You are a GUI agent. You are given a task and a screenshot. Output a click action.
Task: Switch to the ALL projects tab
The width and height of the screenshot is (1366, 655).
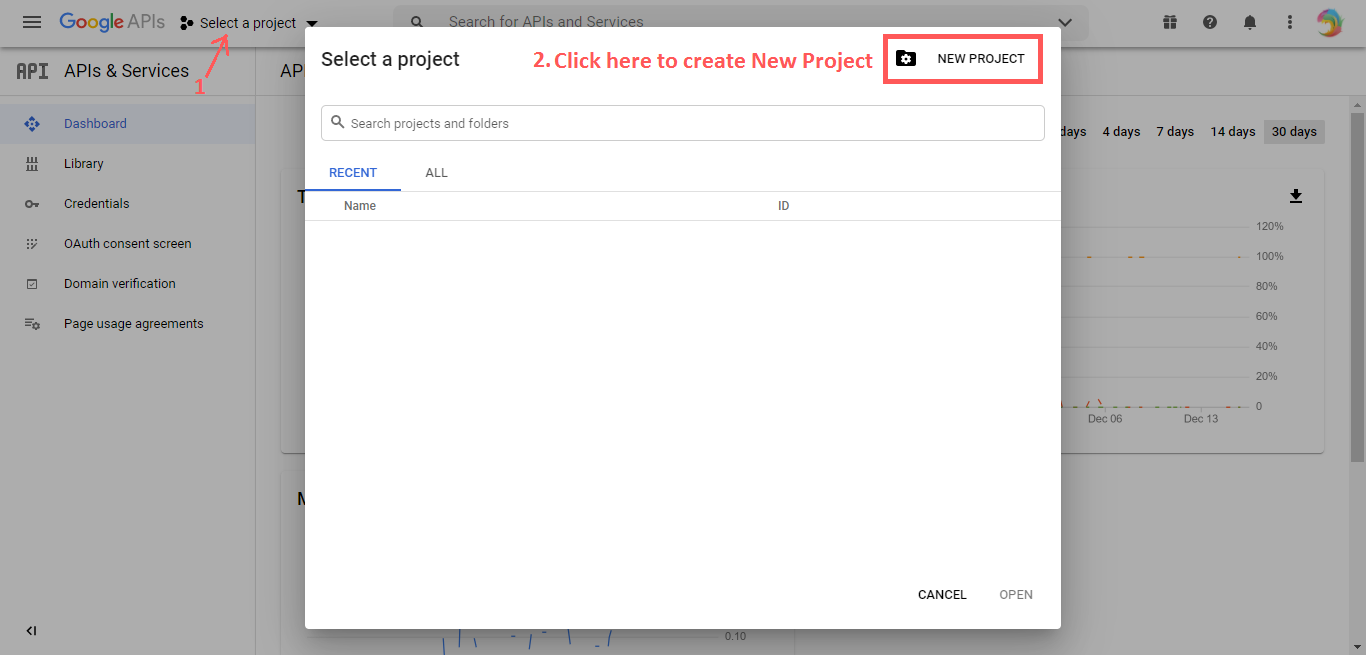click(x=436, y=172)
